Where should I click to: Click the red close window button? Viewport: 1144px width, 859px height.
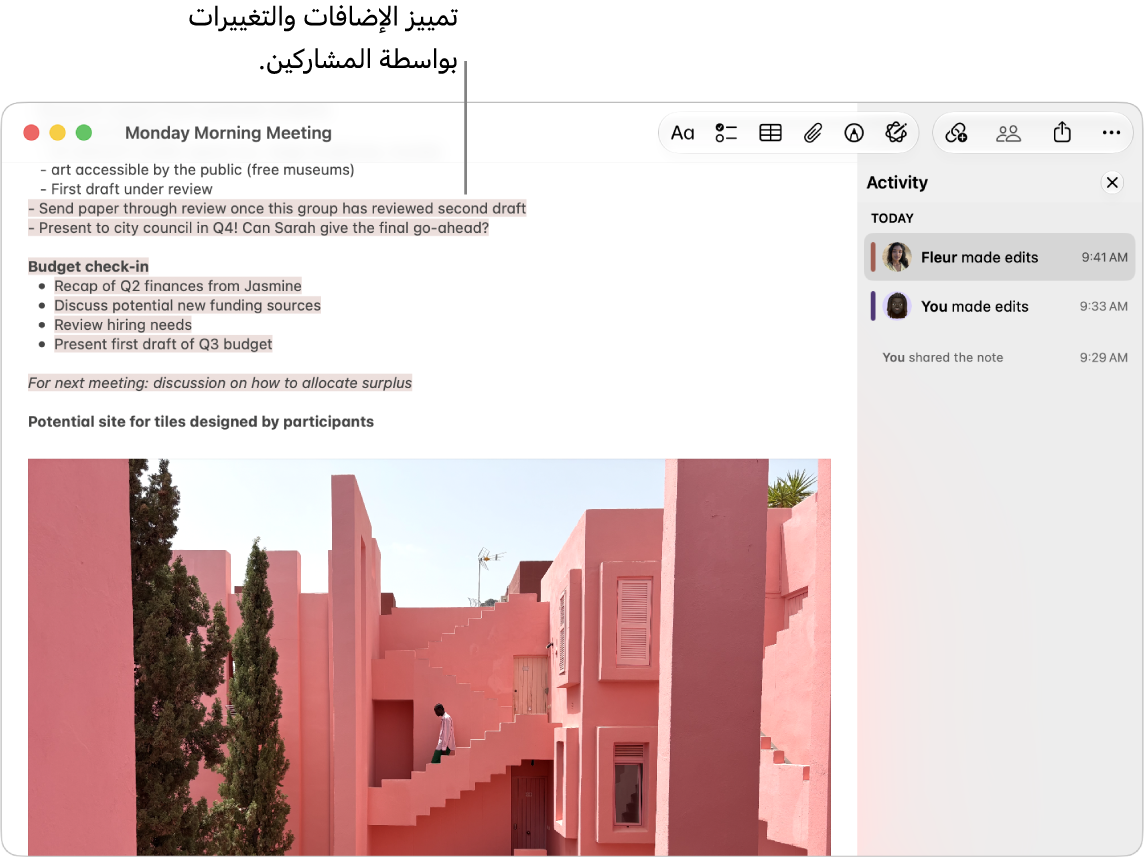pos(31,133)
